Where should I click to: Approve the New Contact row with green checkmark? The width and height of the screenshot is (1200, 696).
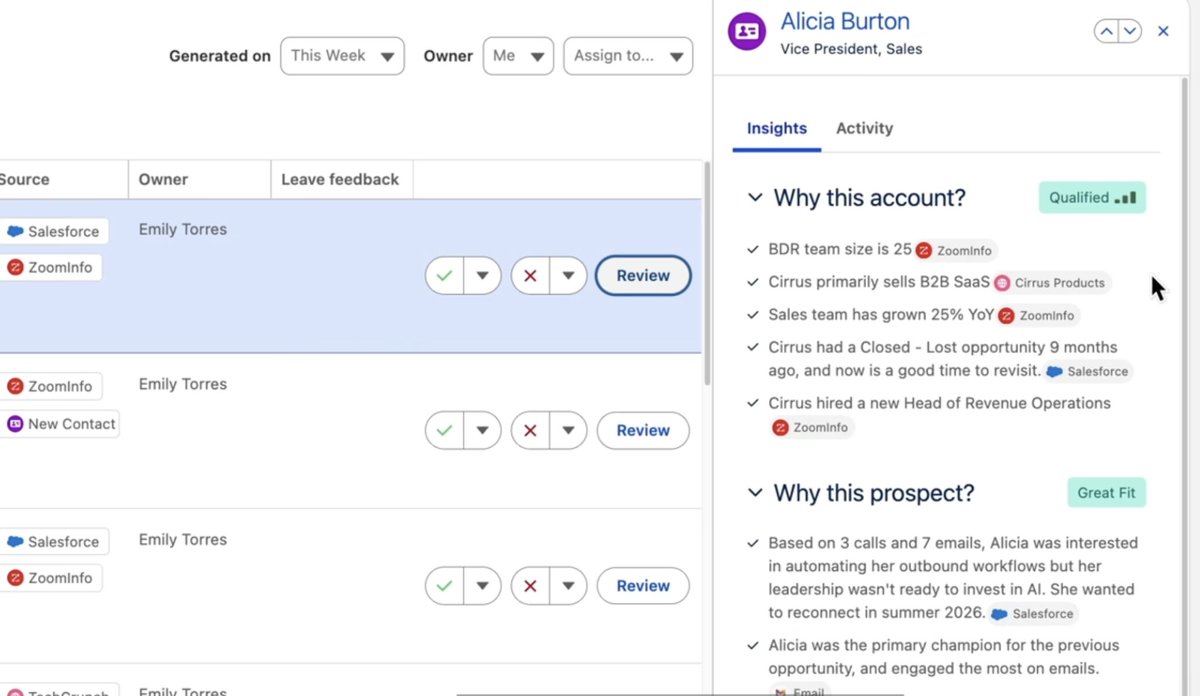tap(445, 431)
